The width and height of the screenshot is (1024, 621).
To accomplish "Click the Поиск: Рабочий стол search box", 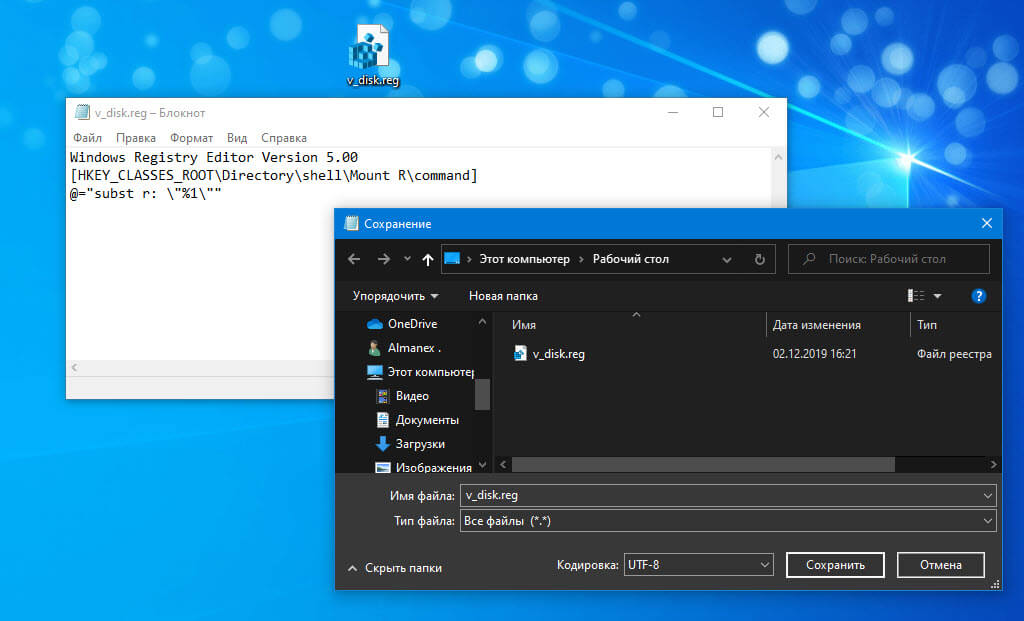I will pyautogui.click(x=888, y=259).
